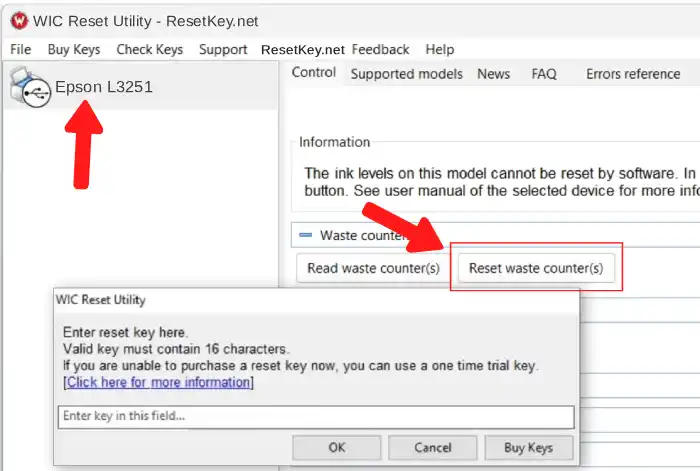Open the Support menu
Image resolution: width=700 pixels, height=471 pixels.
tap(223, 49)
